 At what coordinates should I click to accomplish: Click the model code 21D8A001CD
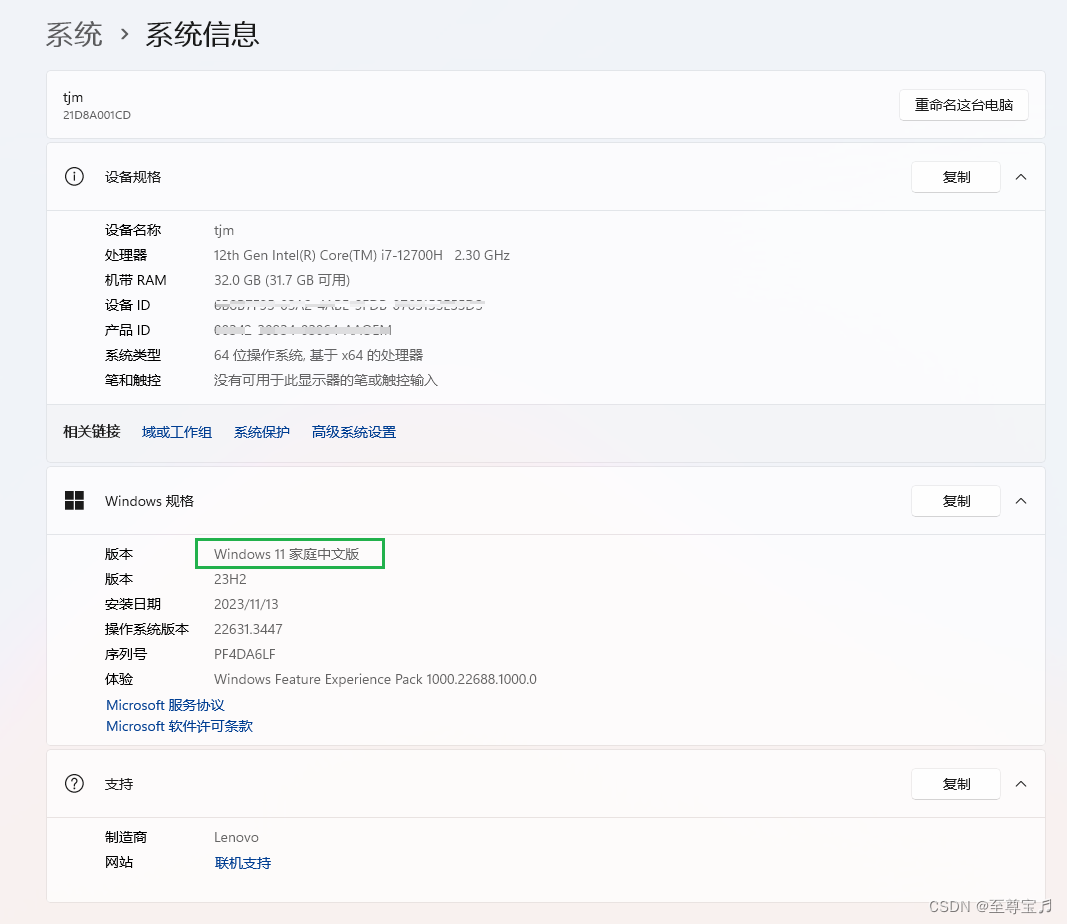97,115
